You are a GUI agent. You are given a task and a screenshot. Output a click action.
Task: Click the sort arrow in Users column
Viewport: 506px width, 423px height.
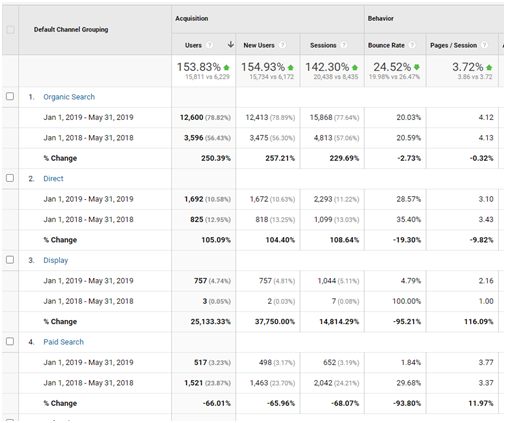(x=230, y=45)
